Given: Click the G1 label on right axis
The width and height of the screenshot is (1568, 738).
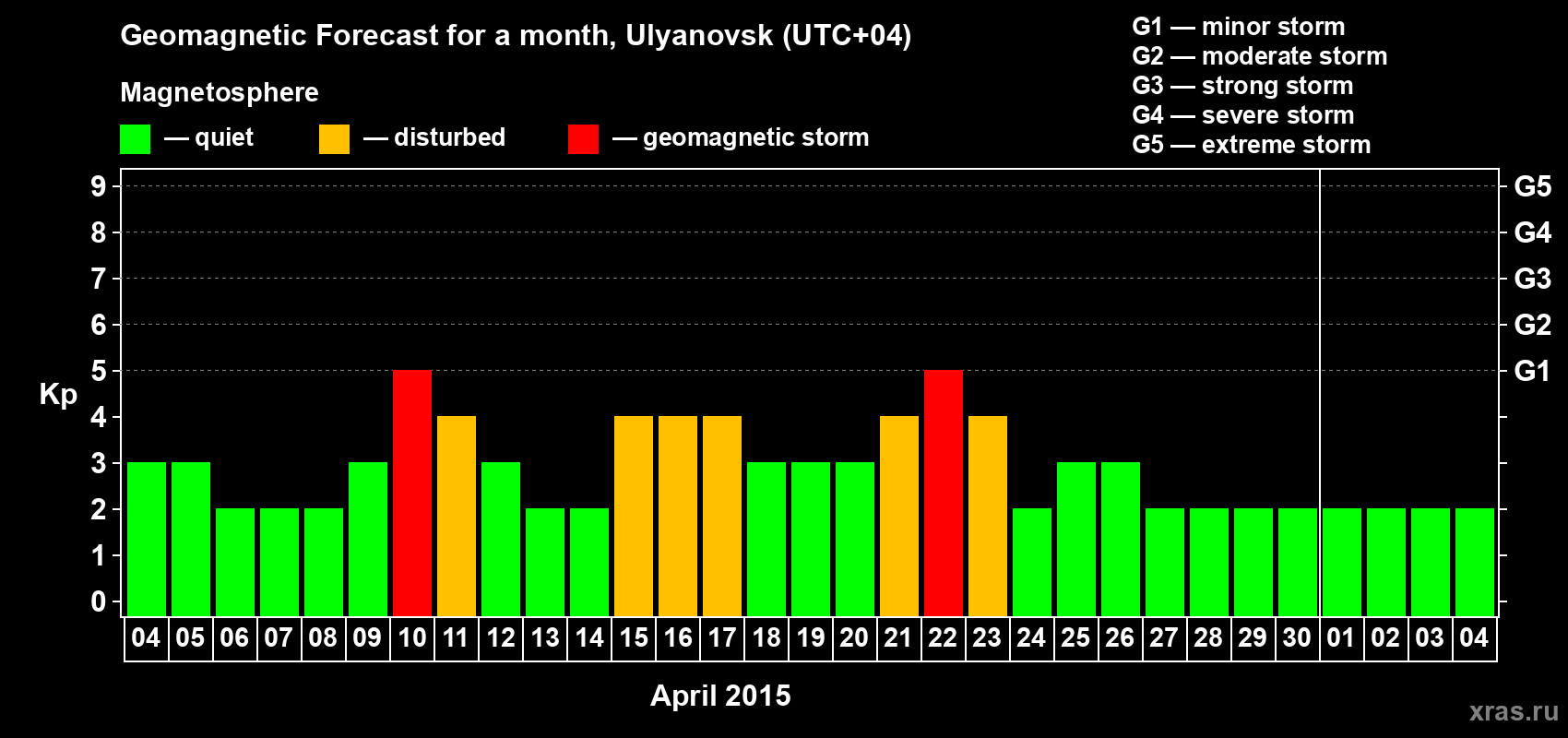Looking at the screenshot, I should [x=1532, y=371].
